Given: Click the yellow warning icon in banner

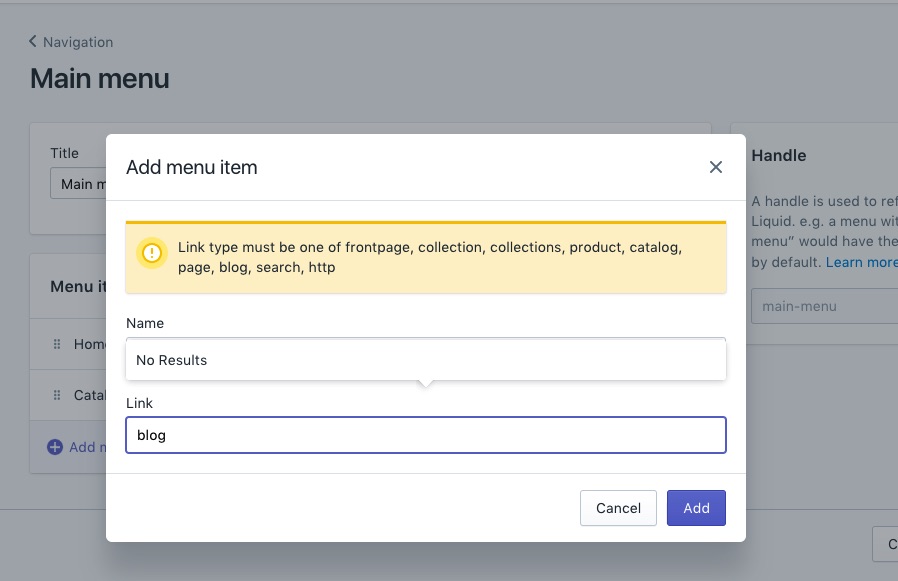Looking at the screenshot, I should [152, 253].
